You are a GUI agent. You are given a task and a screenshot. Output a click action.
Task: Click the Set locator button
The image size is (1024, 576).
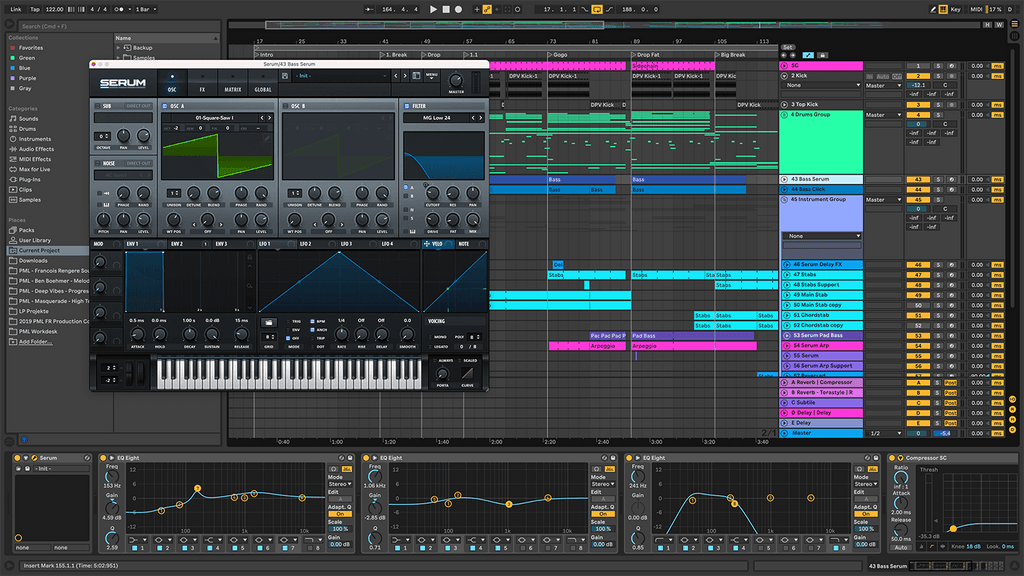tap(788, 47)
